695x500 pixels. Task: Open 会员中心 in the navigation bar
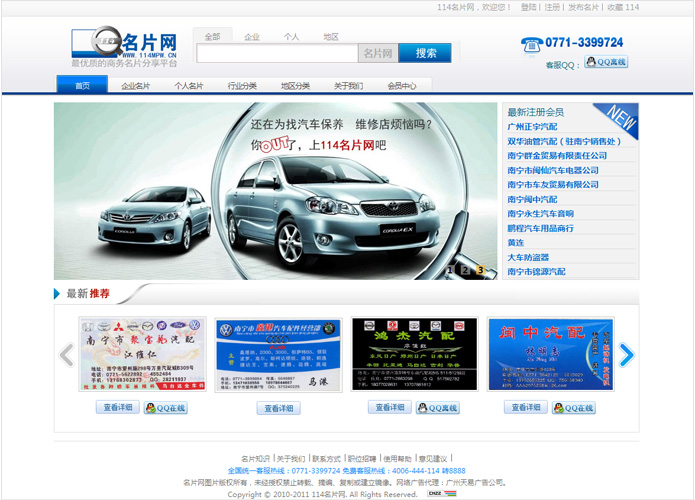[401, 86]
